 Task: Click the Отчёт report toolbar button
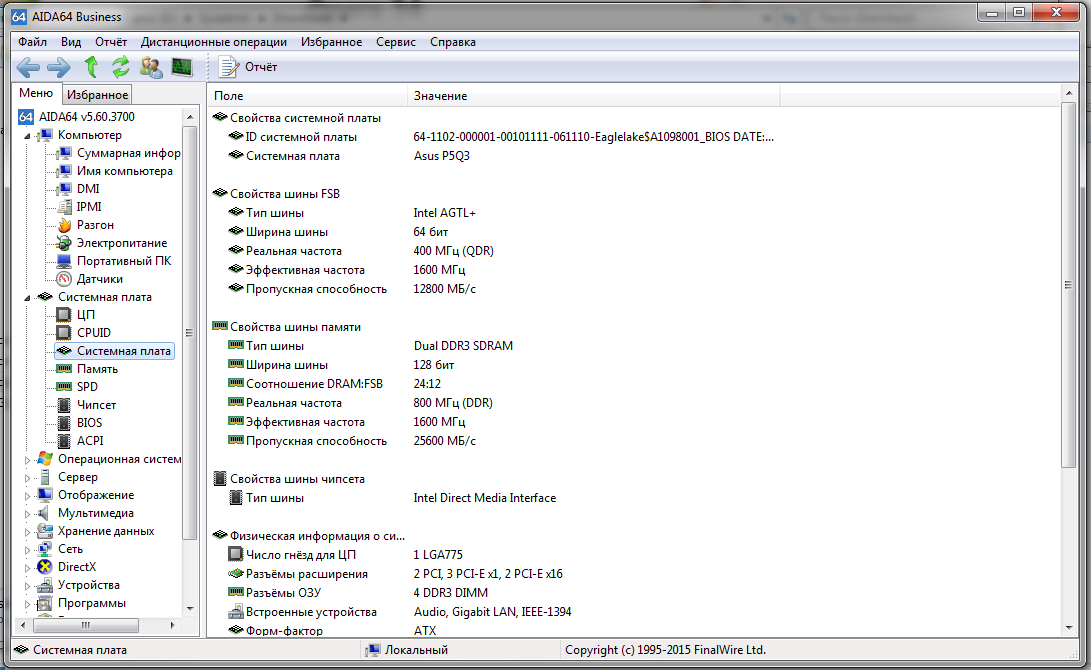248,67
